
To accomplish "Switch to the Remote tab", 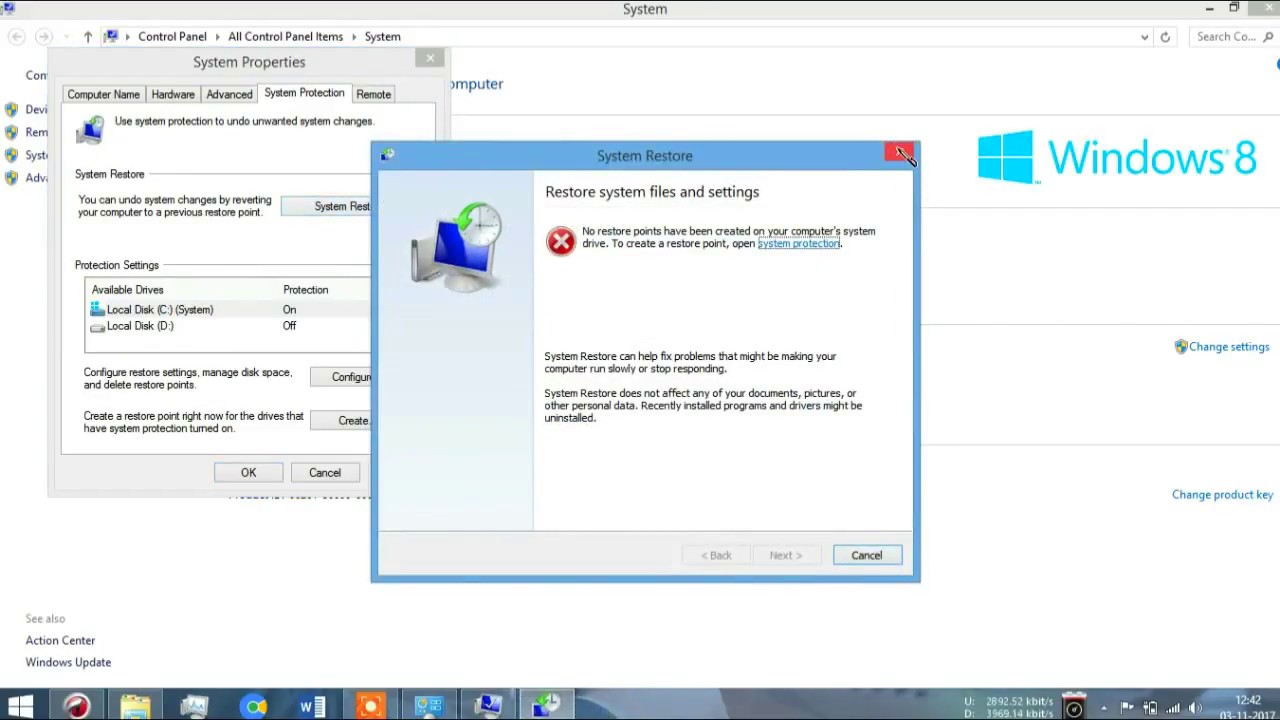I will click(x=373, y=94).
